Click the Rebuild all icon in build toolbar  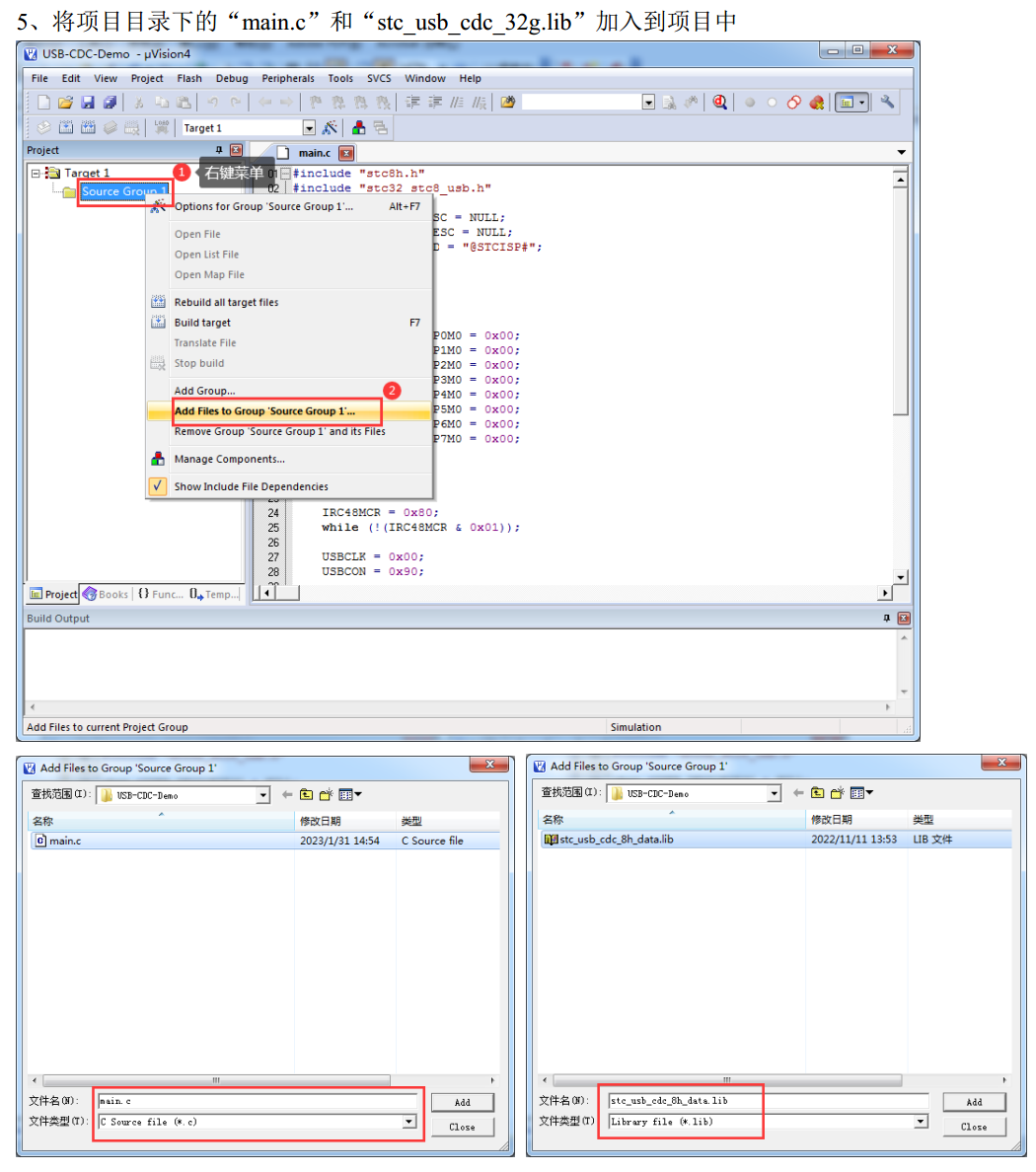pos(88,128)
